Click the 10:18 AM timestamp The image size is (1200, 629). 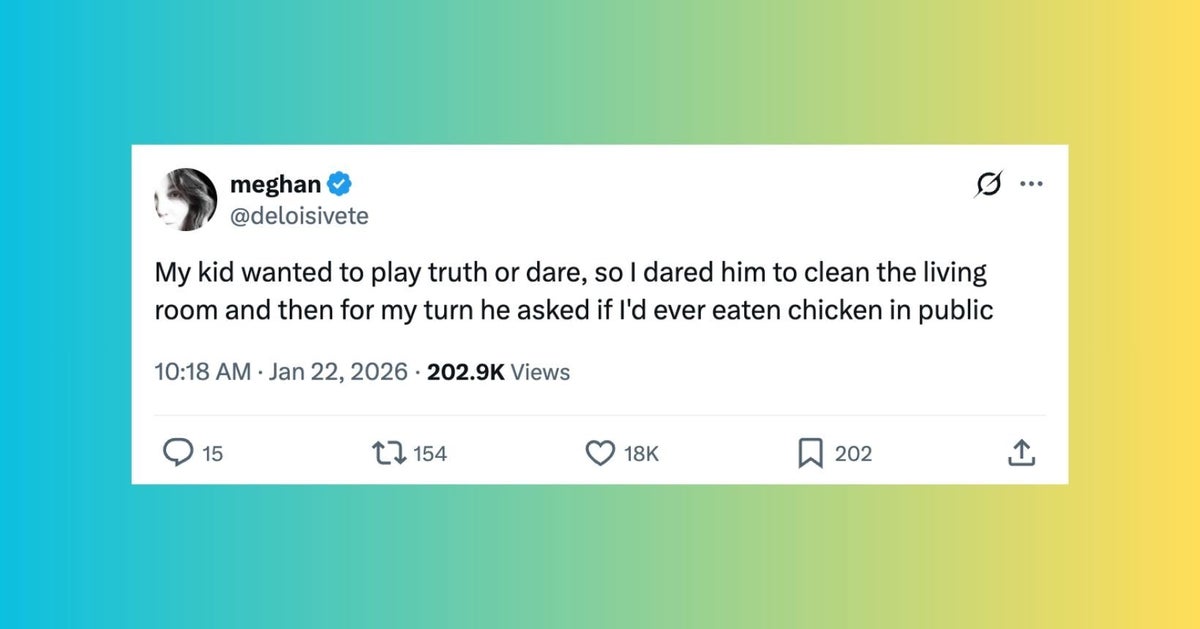click(x=201, y=372)
